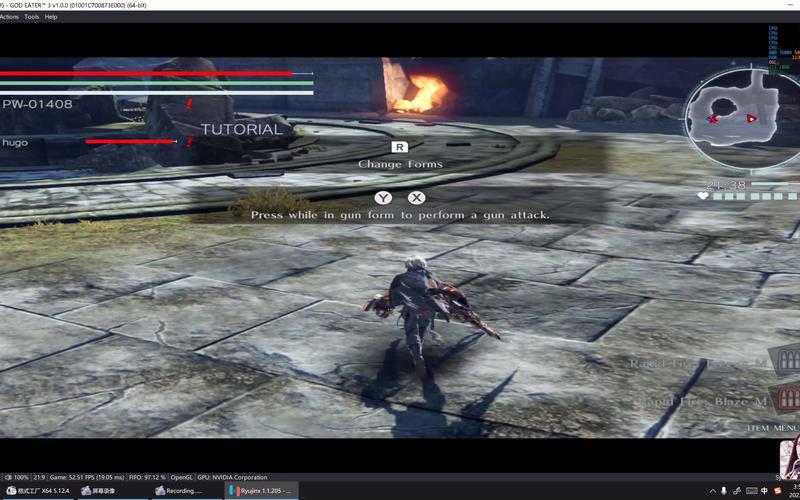The width and height of the screenshot is (800, 500).
Task: Open the X64 5.12.4 taskbar app
Action: point(38,491)
